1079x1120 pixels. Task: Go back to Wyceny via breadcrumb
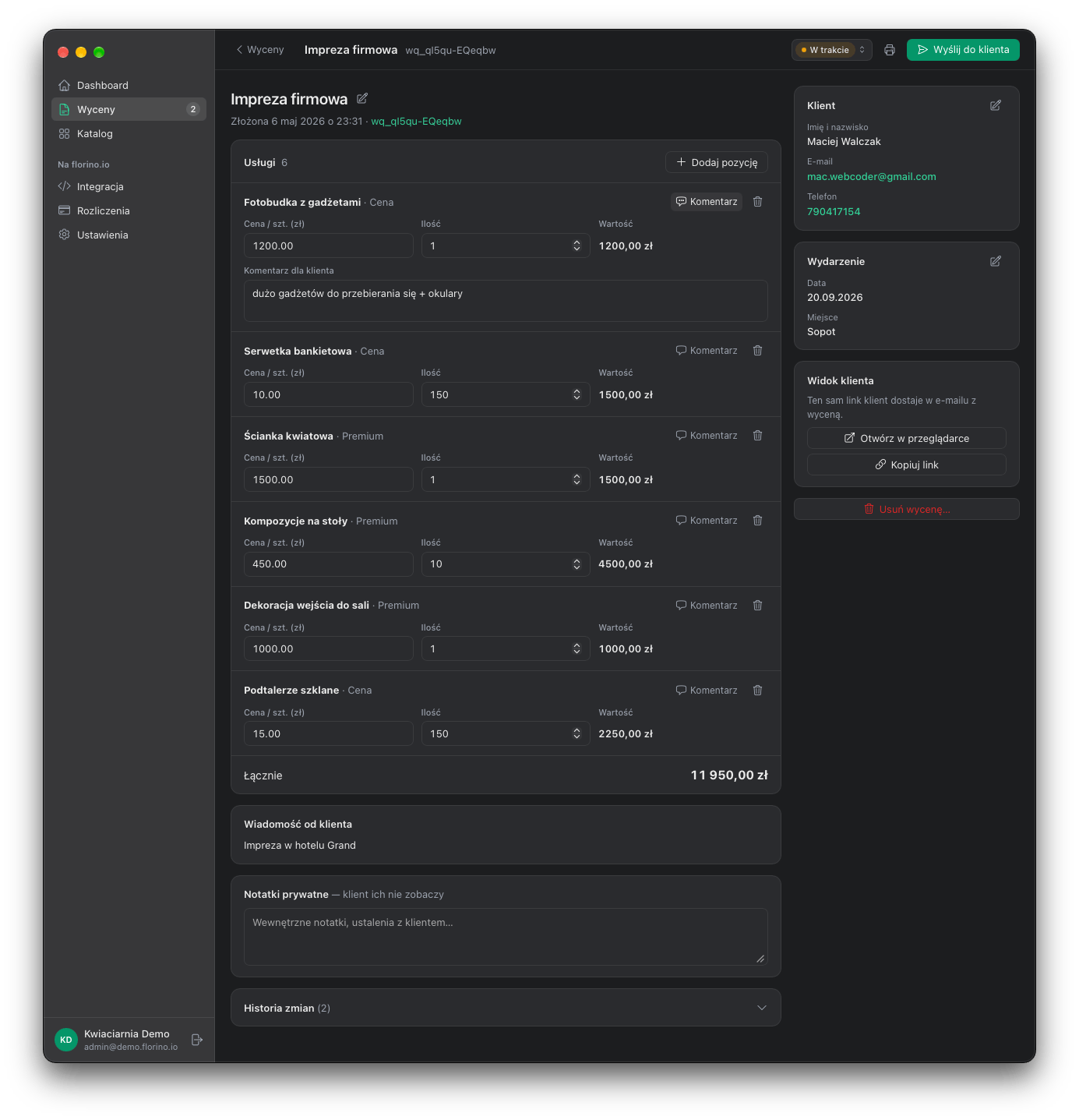pos(260,50)
